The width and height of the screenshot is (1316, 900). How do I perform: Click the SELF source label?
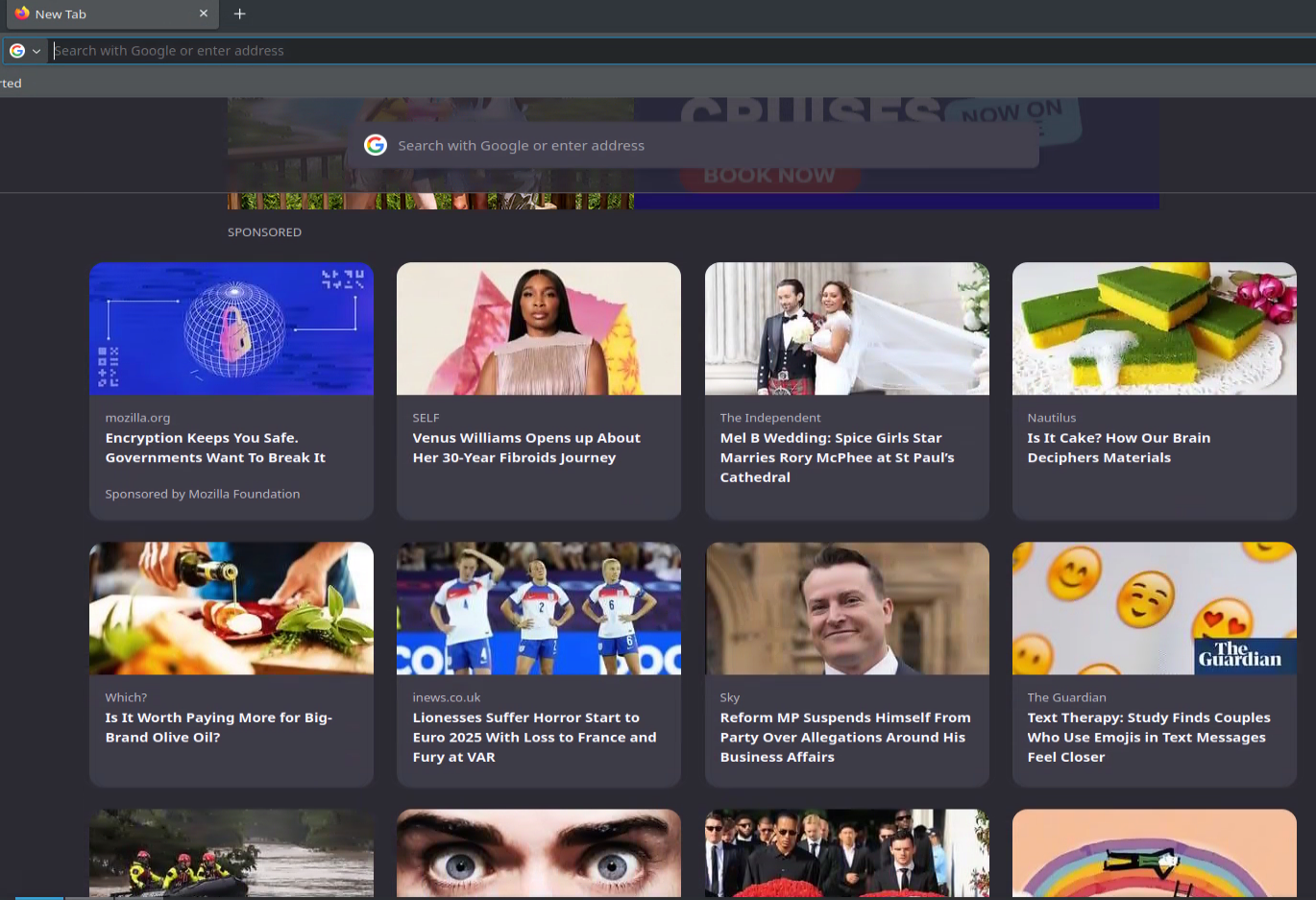[426, 418]
